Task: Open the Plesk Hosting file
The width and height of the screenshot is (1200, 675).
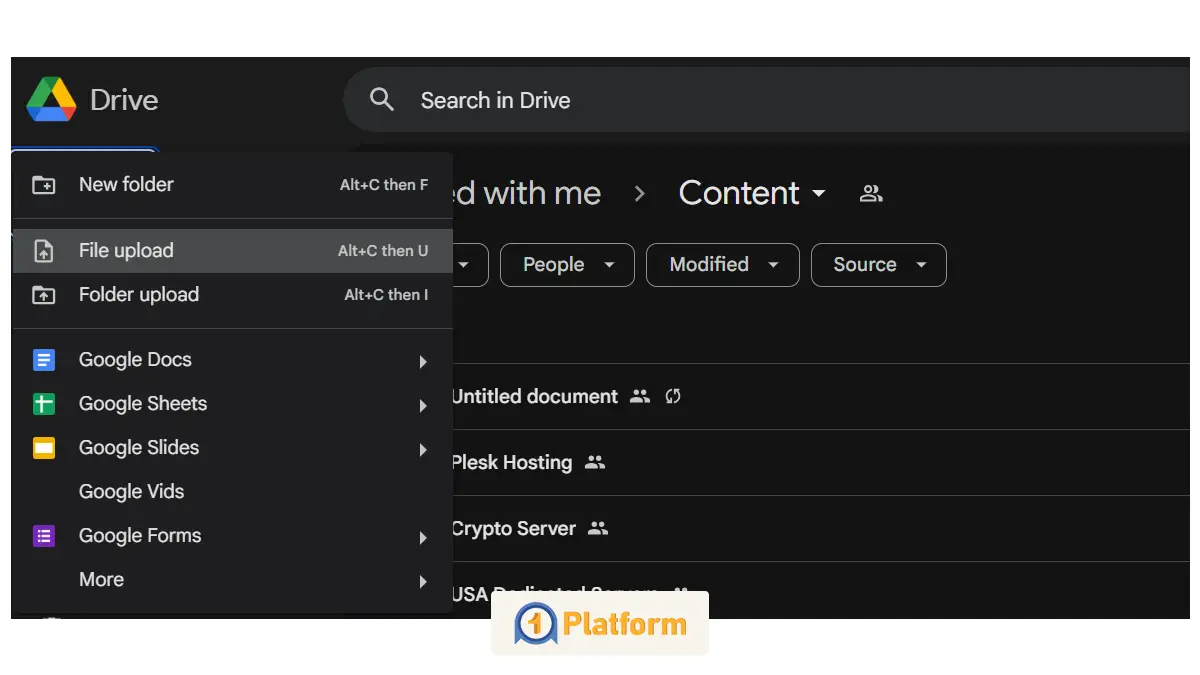Action: point(511,463)
